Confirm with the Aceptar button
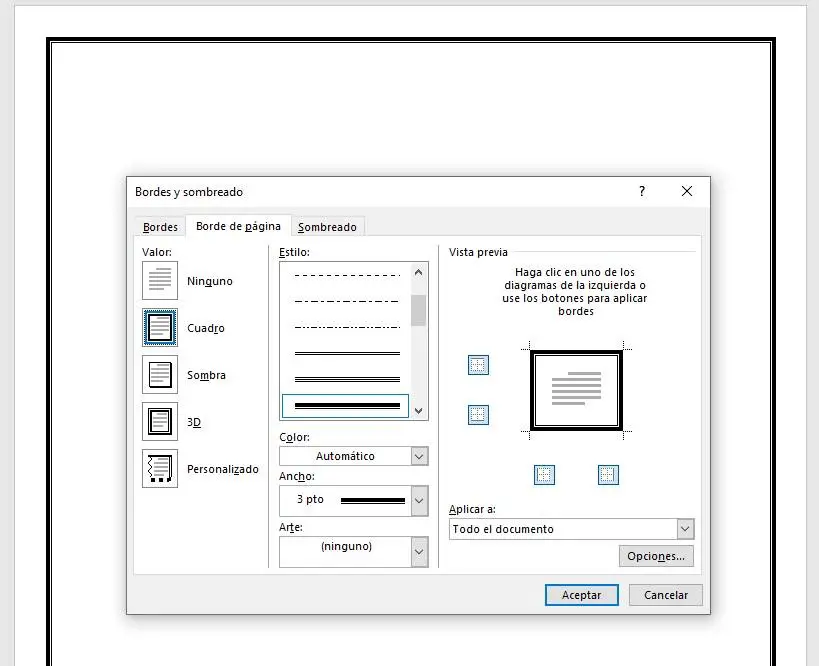The image size is (819, 666). (581, 595)
